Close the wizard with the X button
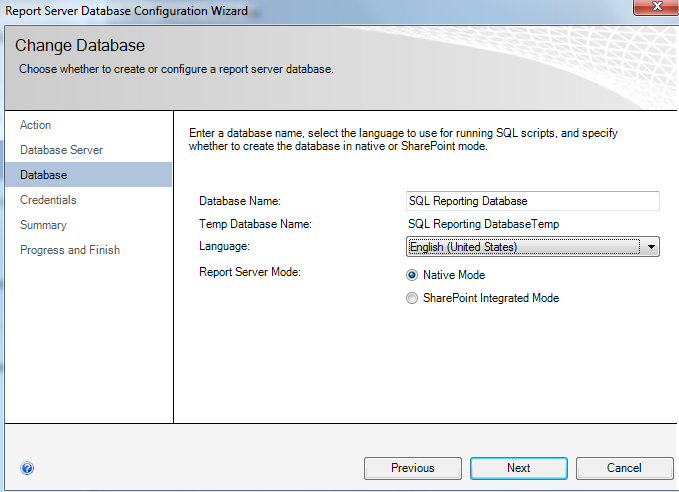The height and width of the screenshot is (492, 679). 656,7
